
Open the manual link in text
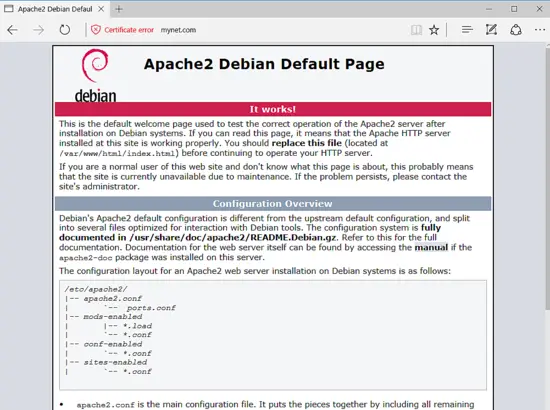click(431, 247)
